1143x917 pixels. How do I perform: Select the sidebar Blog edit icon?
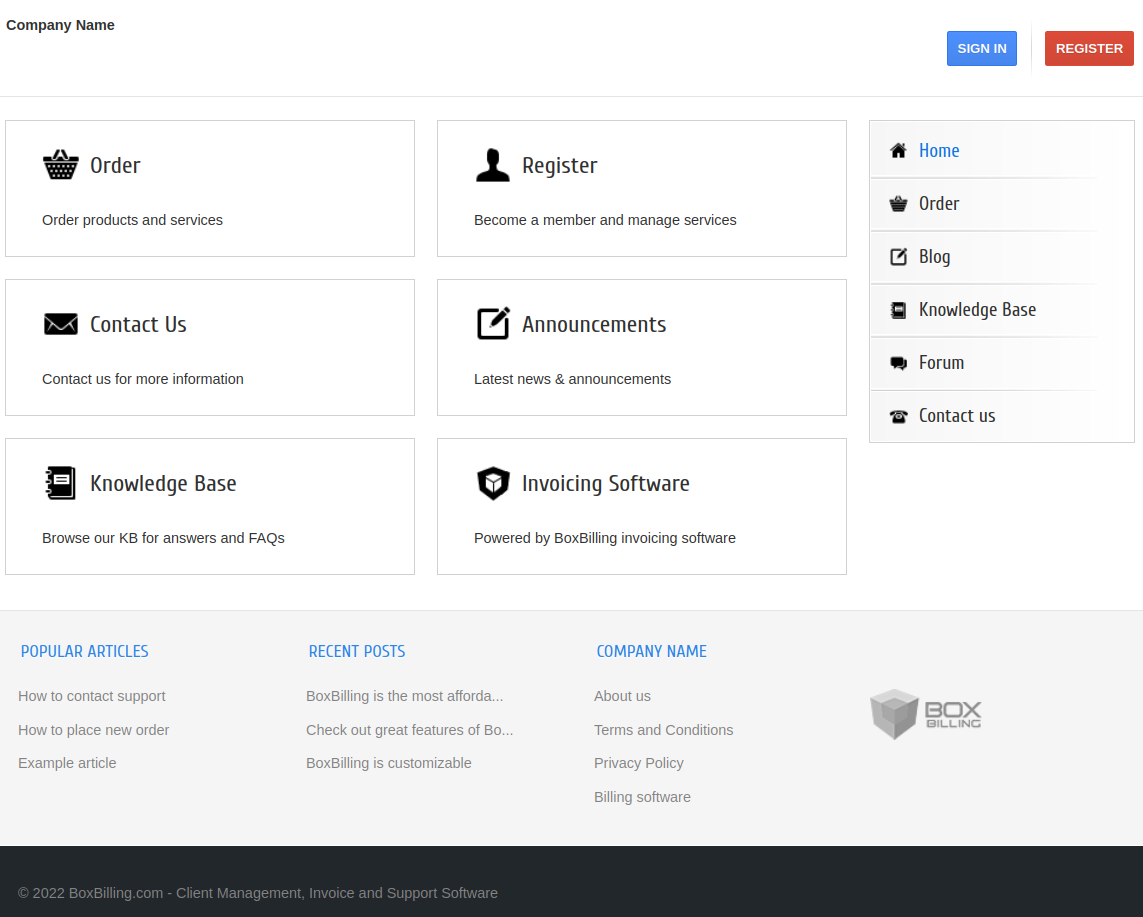click(x=897, y=256)
